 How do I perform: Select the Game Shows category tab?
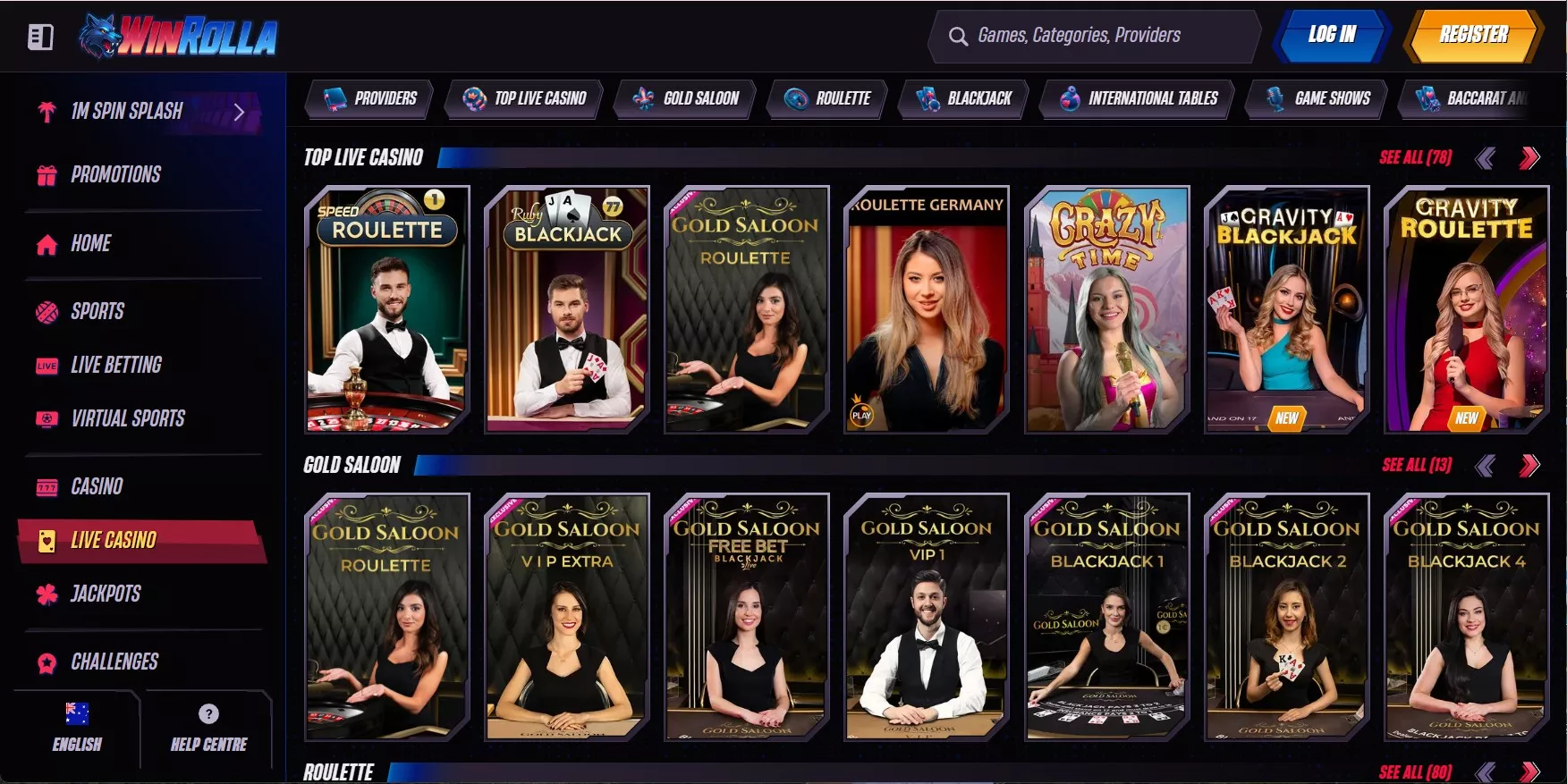point(1318,98)
